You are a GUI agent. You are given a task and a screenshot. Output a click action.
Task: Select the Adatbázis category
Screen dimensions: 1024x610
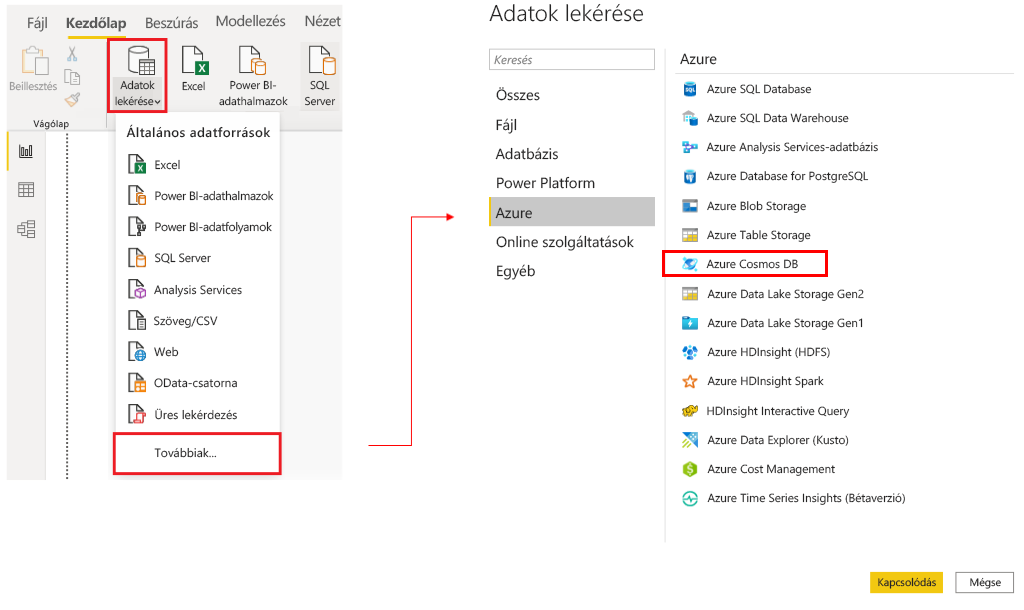point(571,154)
